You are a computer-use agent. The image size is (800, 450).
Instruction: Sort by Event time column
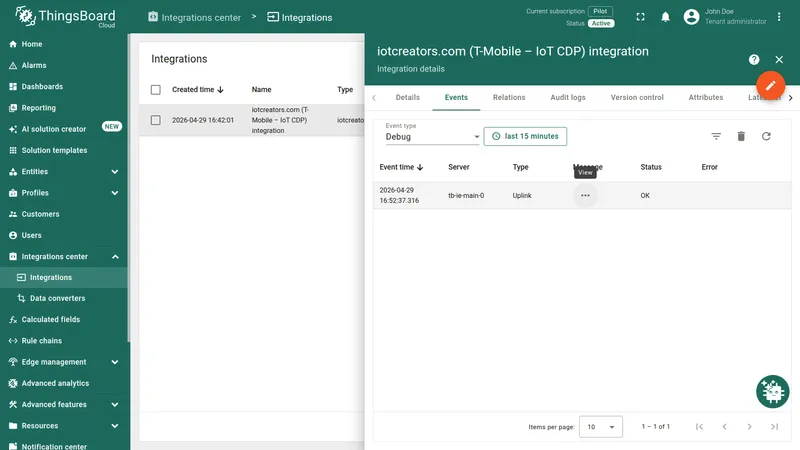pos(401,167)
